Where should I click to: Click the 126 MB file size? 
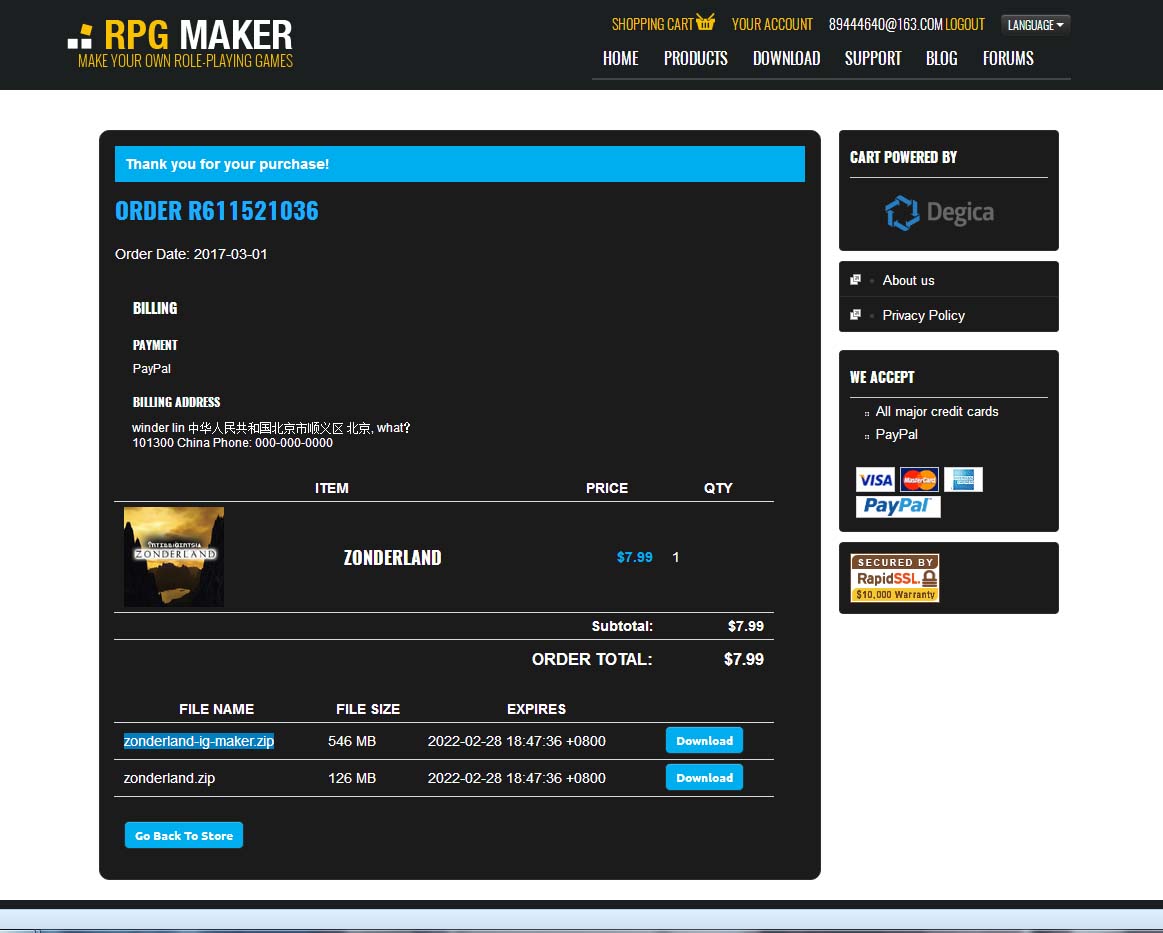[x=352, y=778]
